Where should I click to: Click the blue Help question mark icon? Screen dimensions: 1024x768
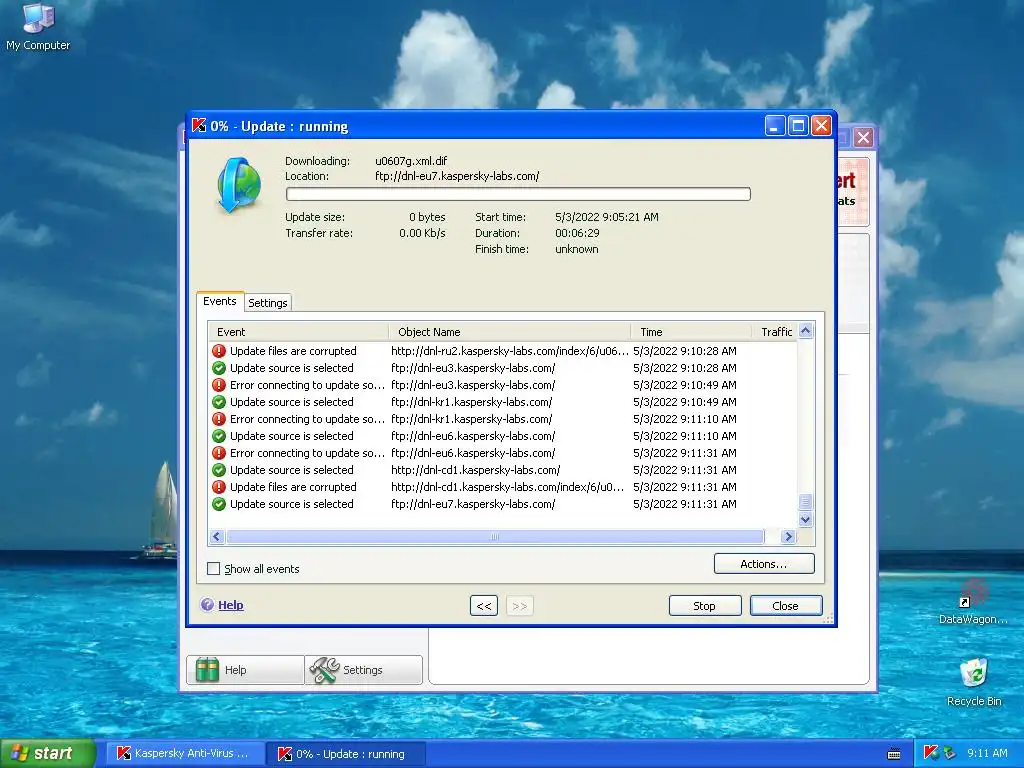coord(208,605)
